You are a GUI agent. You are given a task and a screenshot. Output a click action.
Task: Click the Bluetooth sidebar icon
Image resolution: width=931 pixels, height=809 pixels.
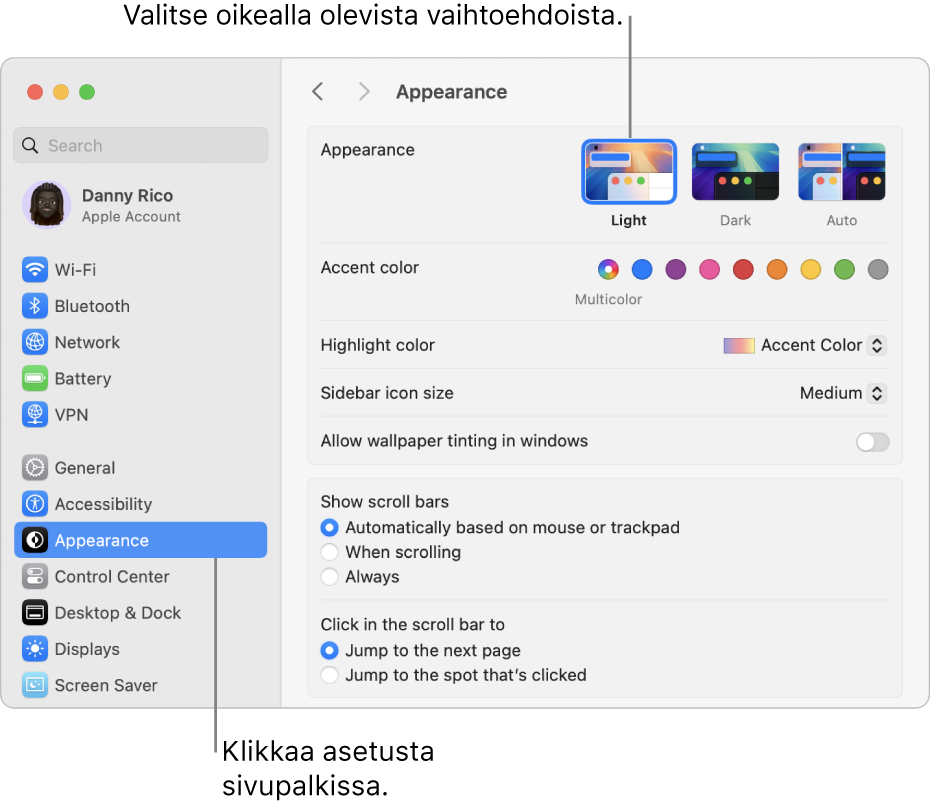(x=34, y=306)
